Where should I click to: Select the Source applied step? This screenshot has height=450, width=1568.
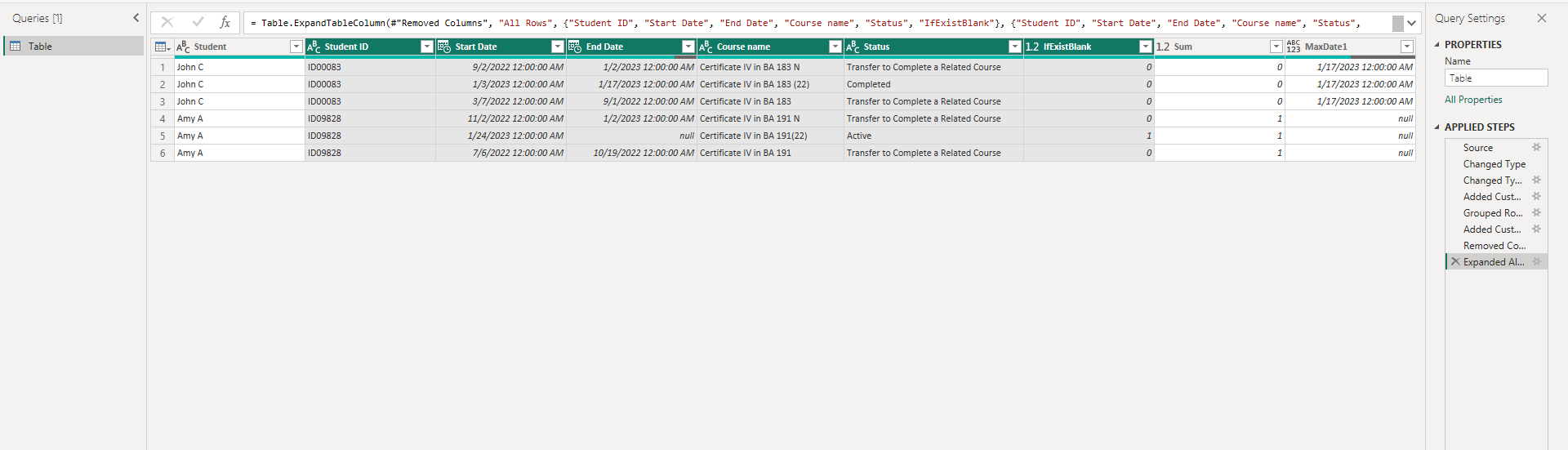1496,148
